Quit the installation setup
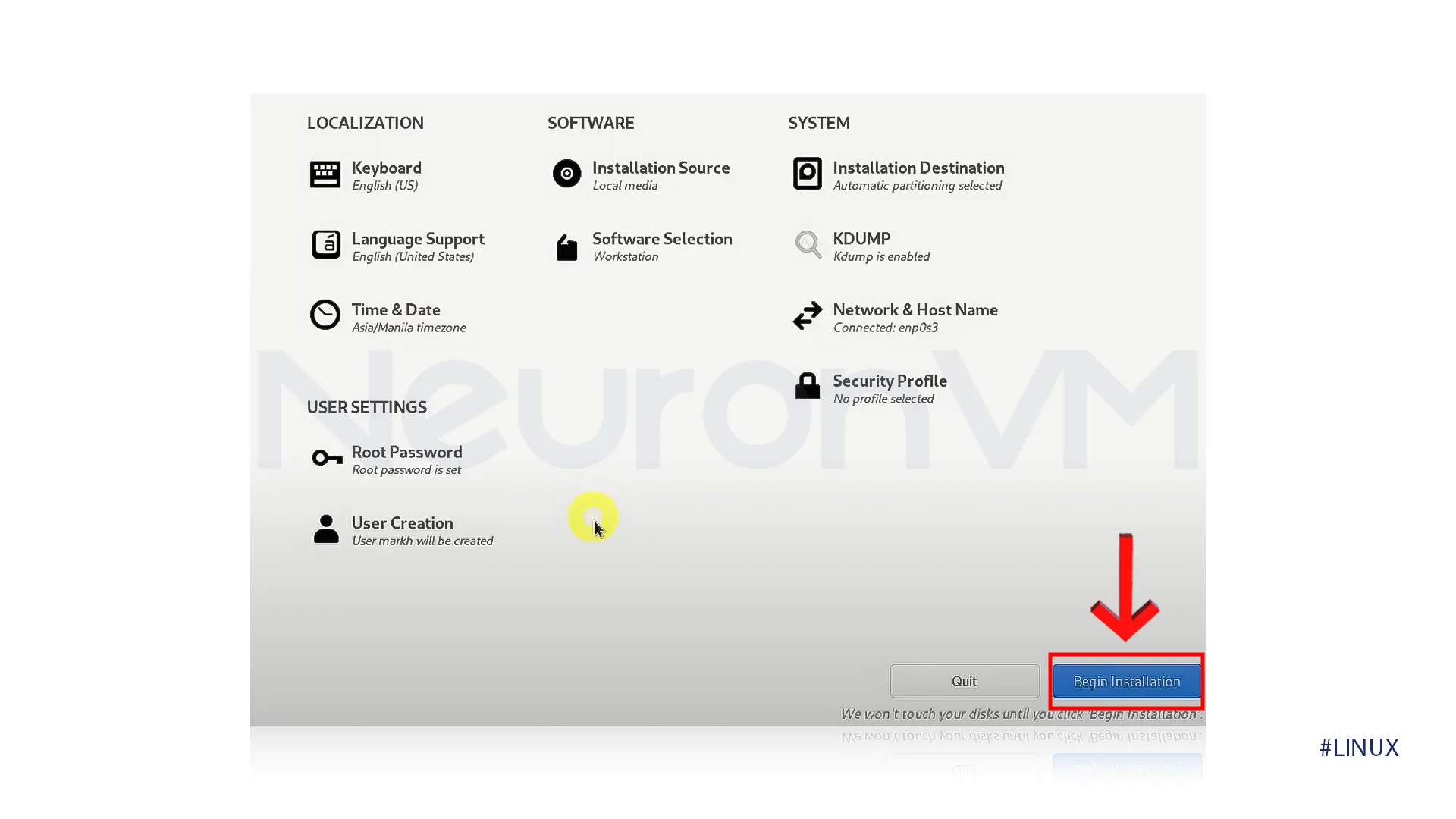Screen dimensions: 1456x819 click(x=964, y=681)
